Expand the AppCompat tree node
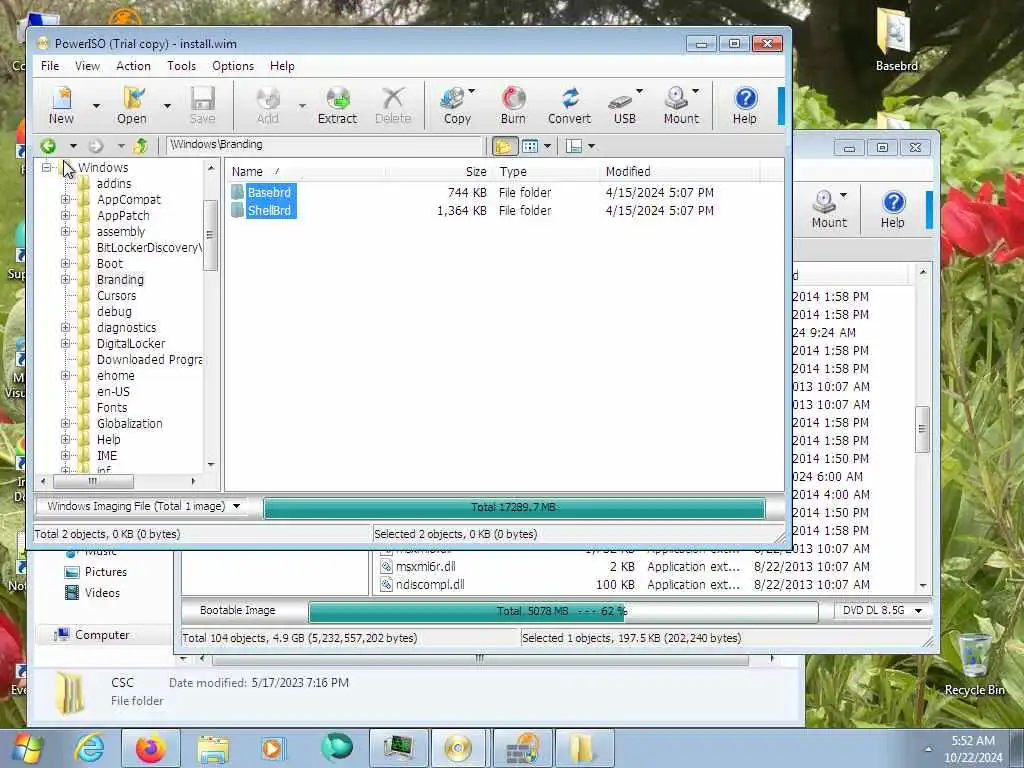This screenshot has height=768, width=1024. 65,200
